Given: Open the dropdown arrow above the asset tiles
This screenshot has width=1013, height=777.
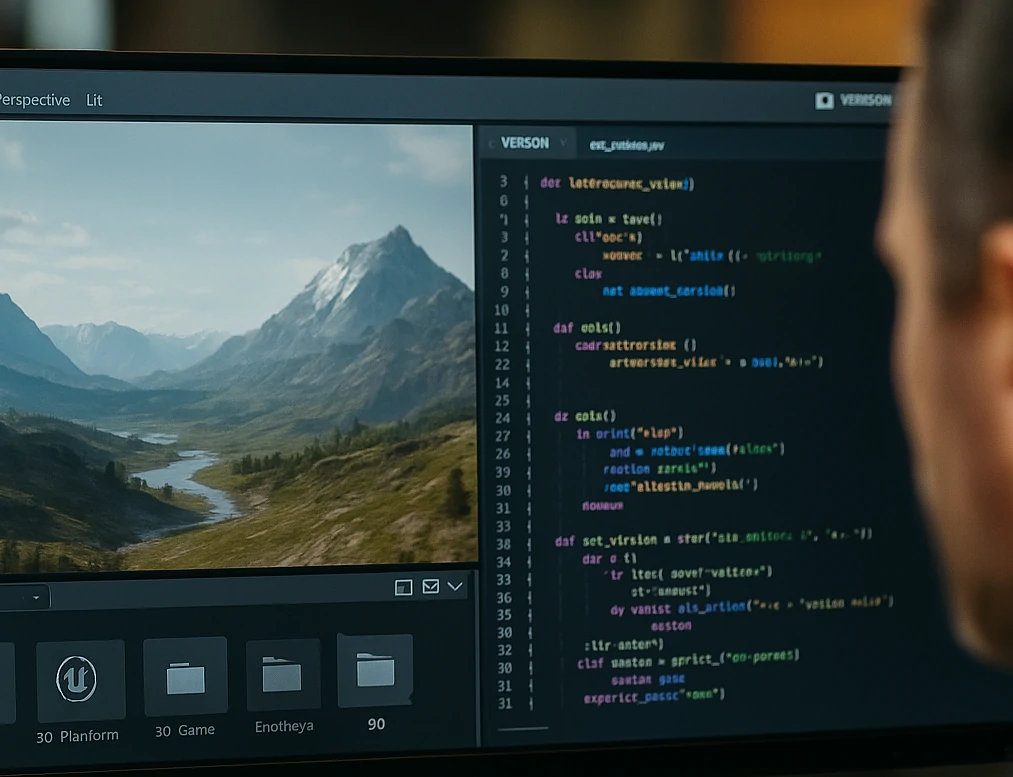Looking at the screenshot, I should [36, 597].
